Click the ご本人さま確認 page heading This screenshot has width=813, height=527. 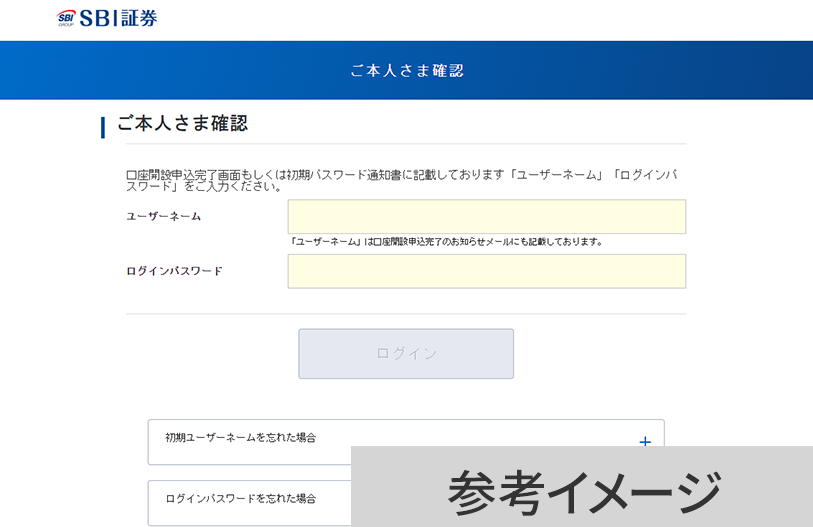[182, 124]
